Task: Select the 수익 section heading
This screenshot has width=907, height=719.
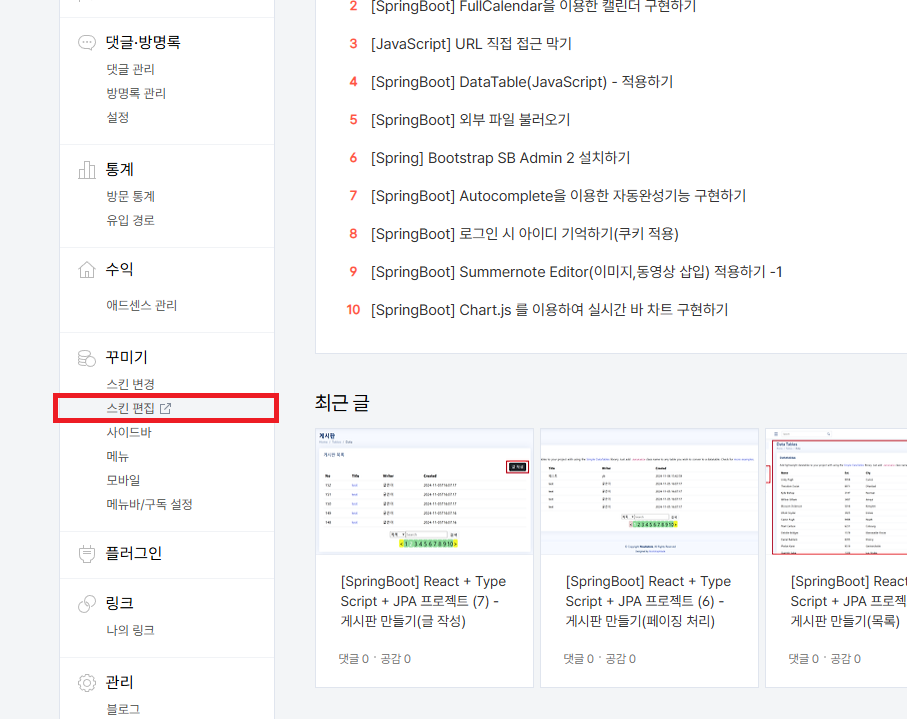Action: pyautogui.click(x=120, y=270)
